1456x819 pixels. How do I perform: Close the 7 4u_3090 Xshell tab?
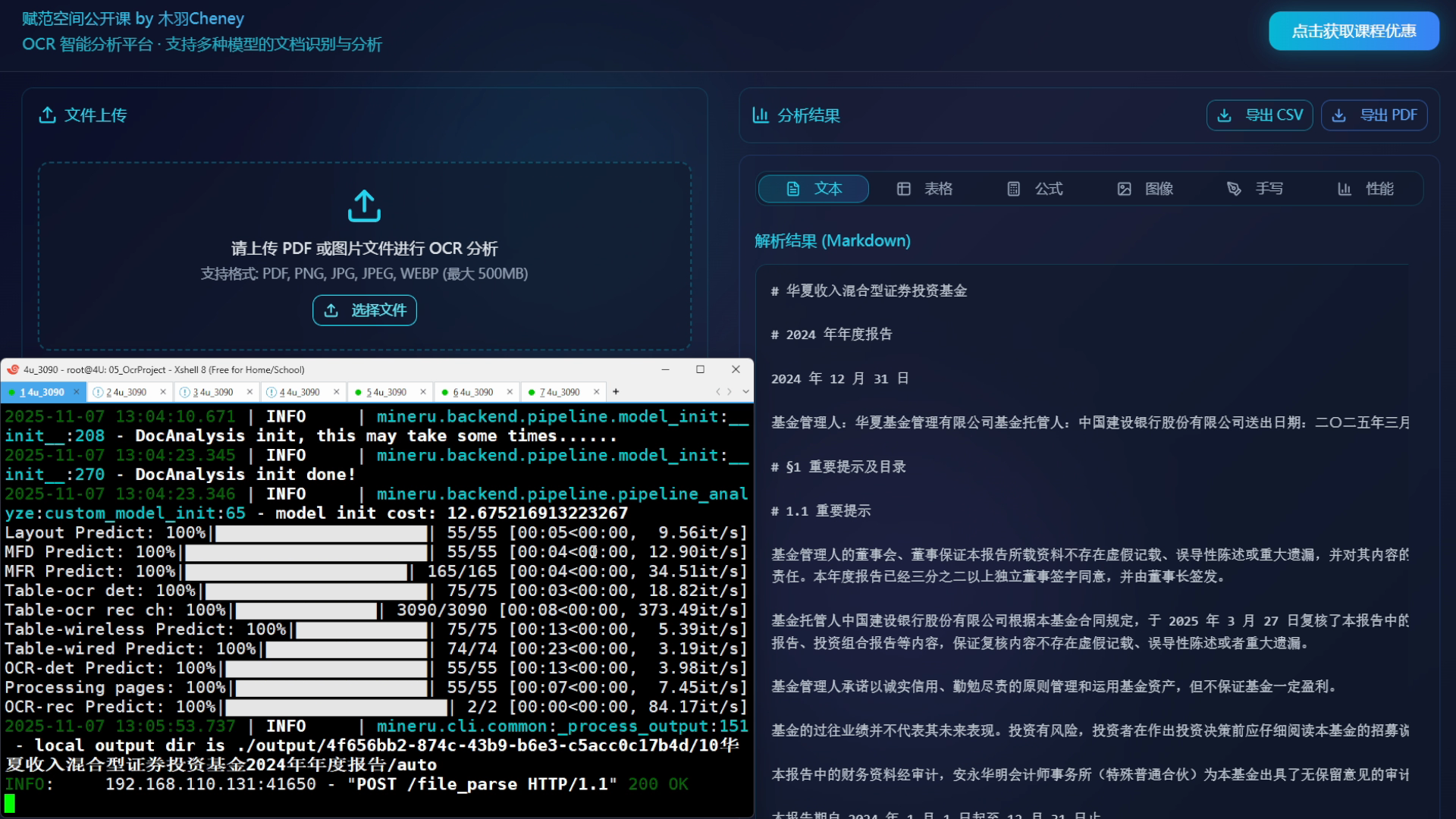(x=597, y=392)
